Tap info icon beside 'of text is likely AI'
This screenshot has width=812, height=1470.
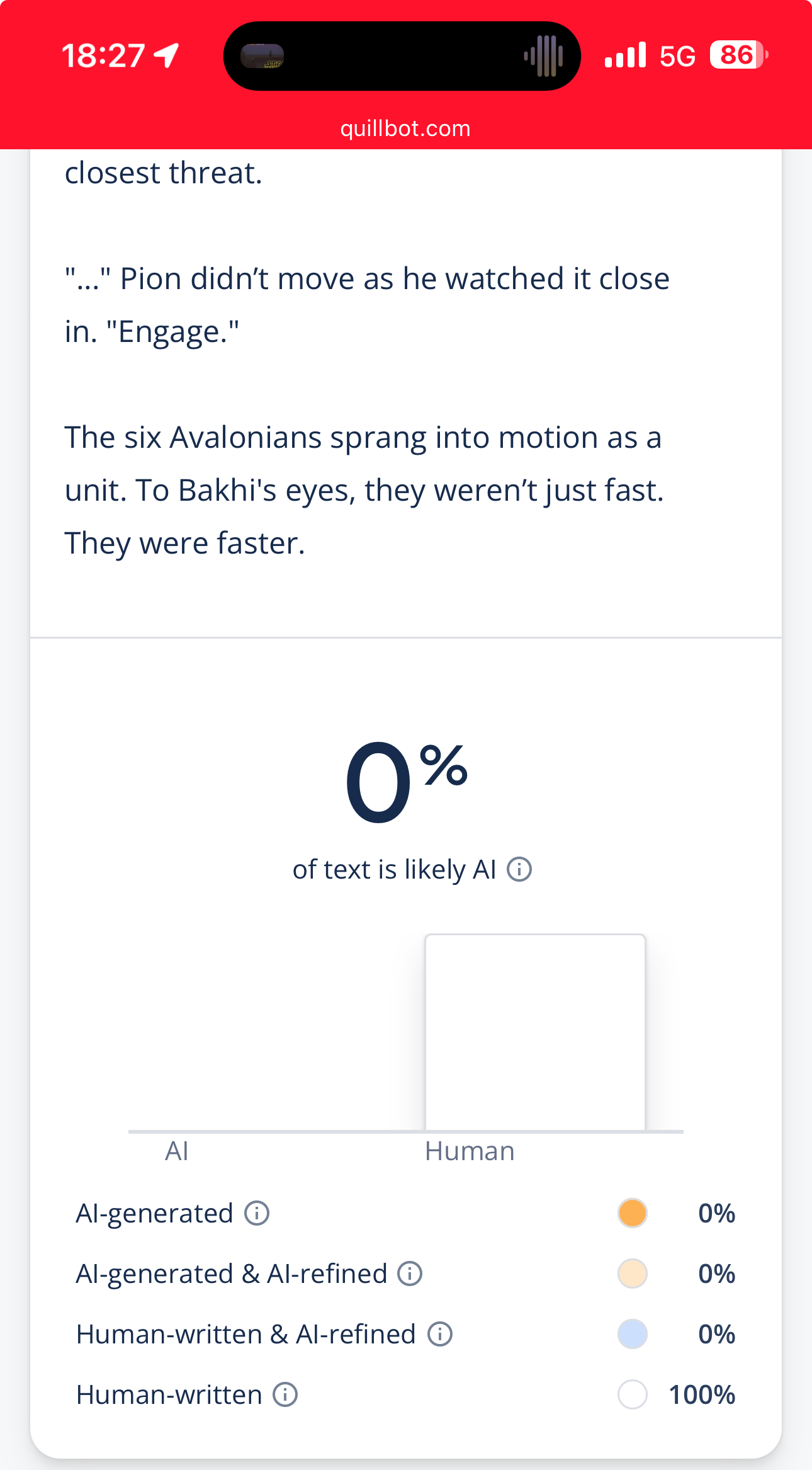pyautogui.click(x=519, y=870)
